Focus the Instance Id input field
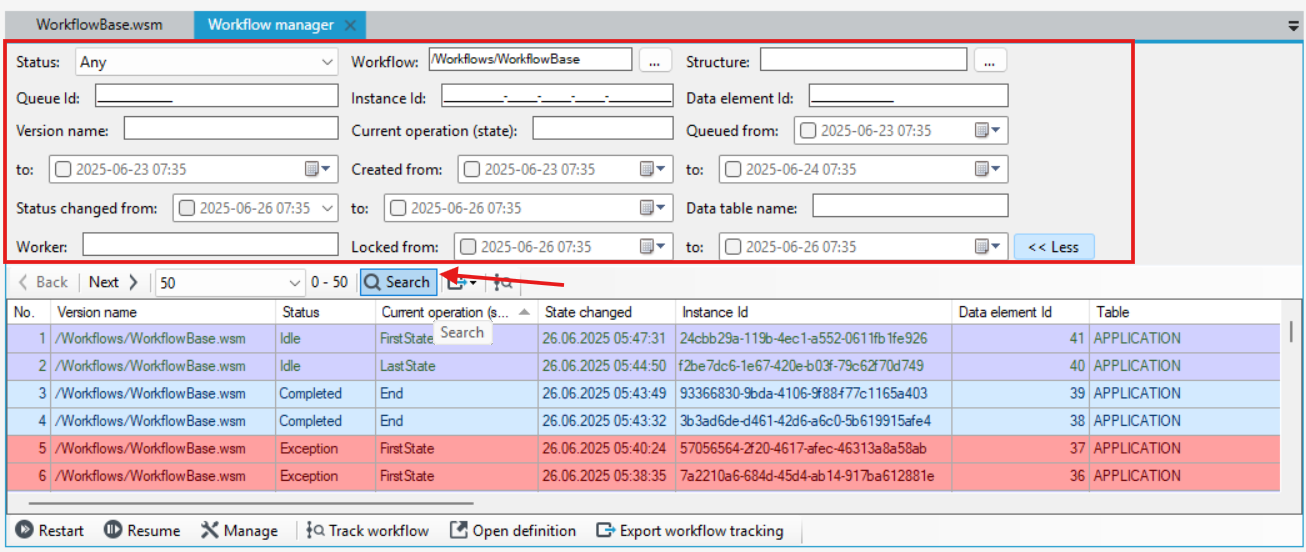 557,96
